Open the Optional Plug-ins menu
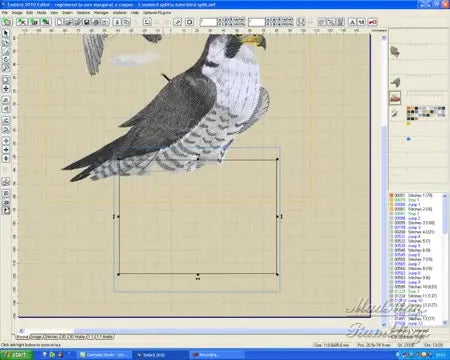 (157, 13)
